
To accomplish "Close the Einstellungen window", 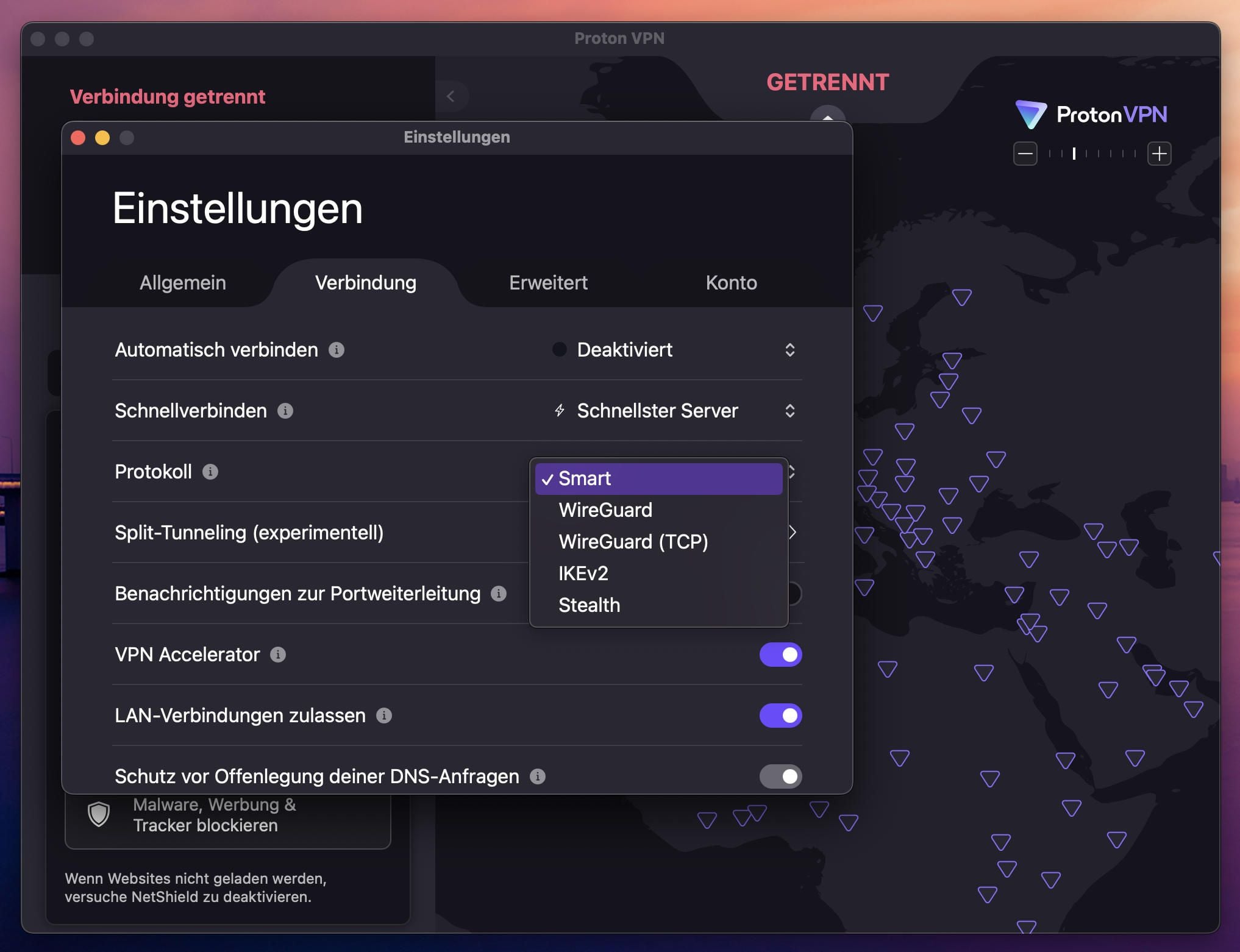I will tap(78, 138).
